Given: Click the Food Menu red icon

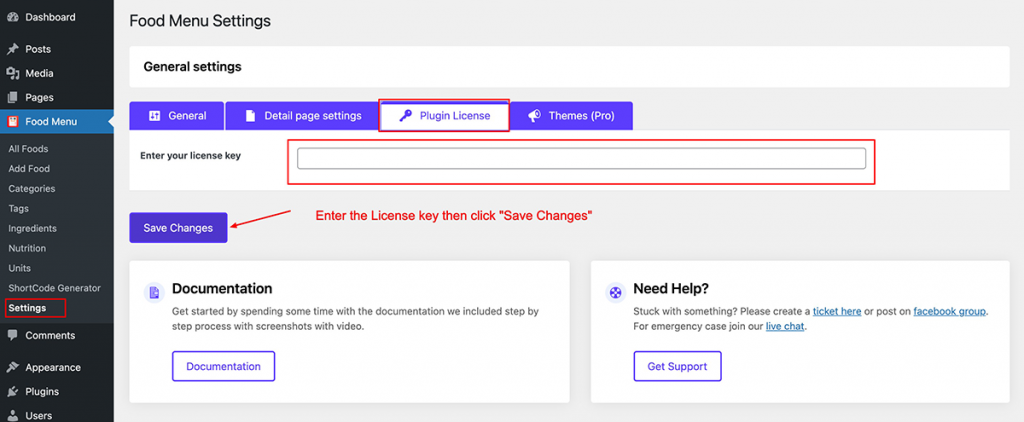Looking at the screenshot, I should tap(12, 122).
